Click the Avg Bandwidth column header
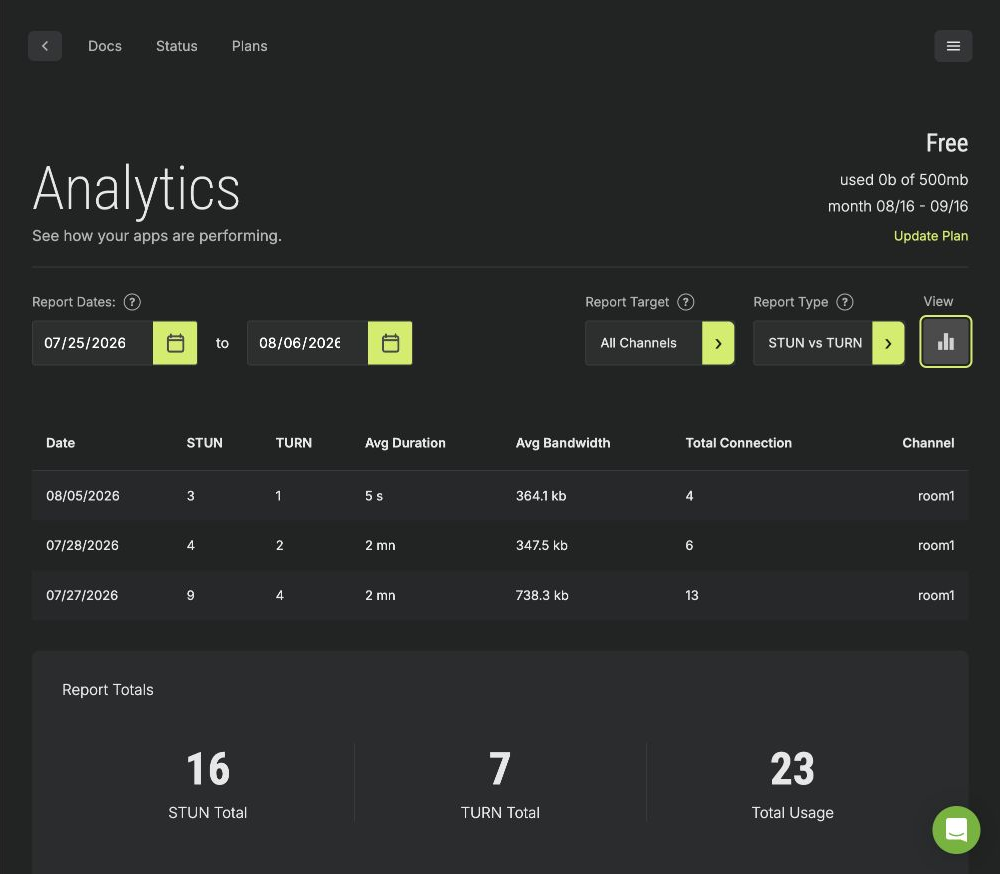This screenshot has height=874, width=1000. 562,443
